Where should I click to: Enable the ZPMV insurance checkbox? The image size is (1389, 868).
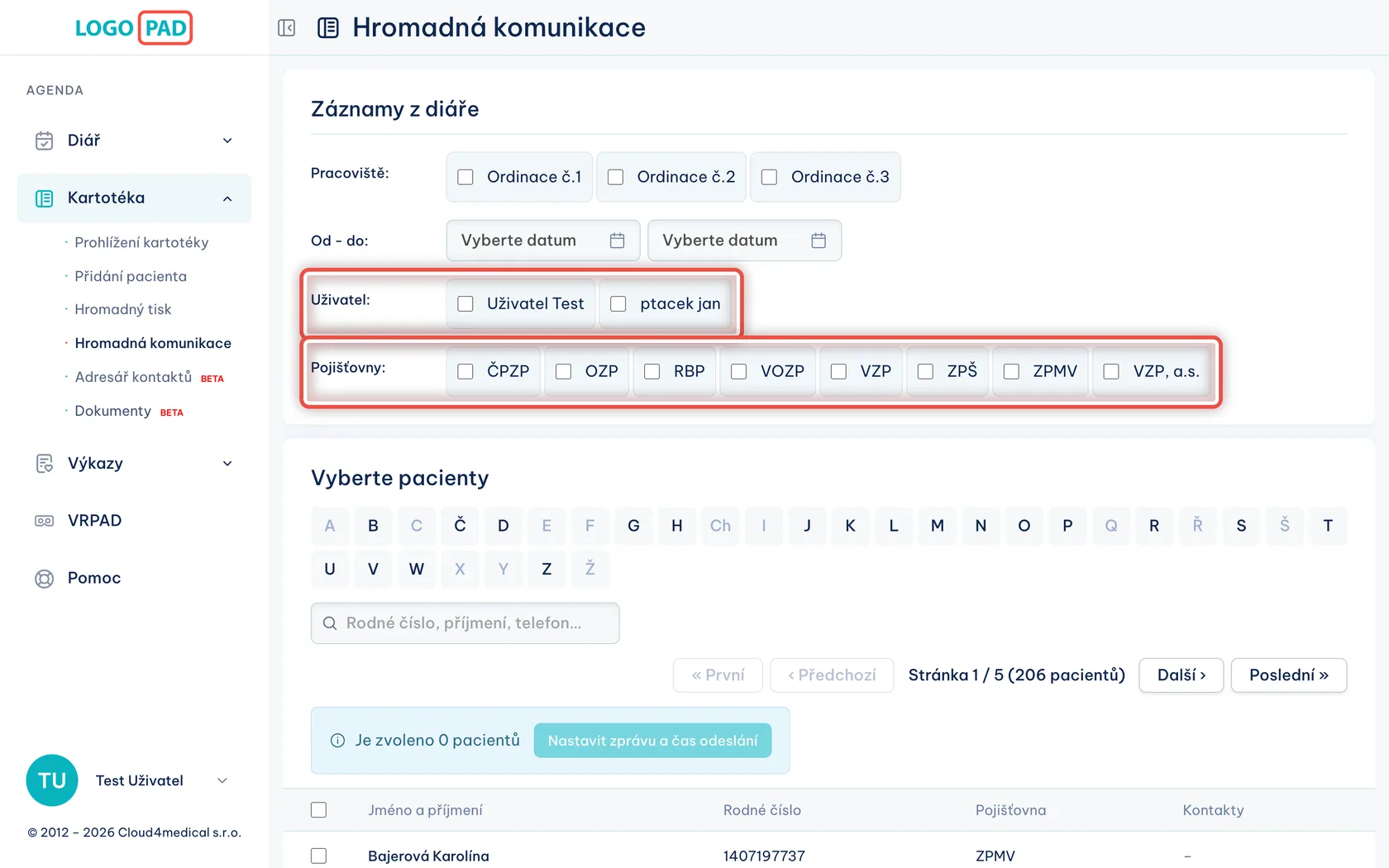[x=1011, y=372]
